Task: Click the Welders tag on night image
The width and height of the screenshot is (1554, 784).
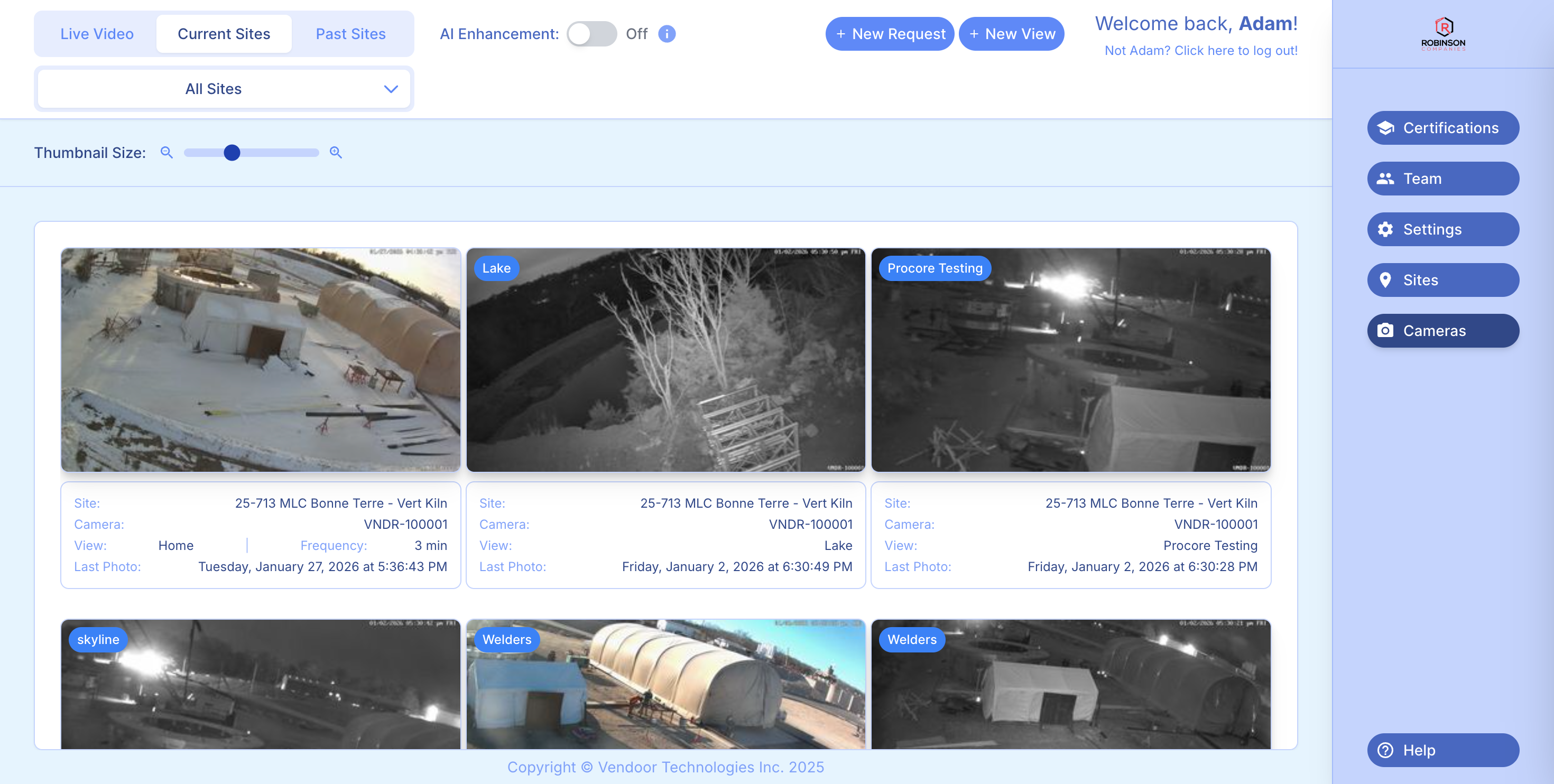Action: (x=912, y=640)
